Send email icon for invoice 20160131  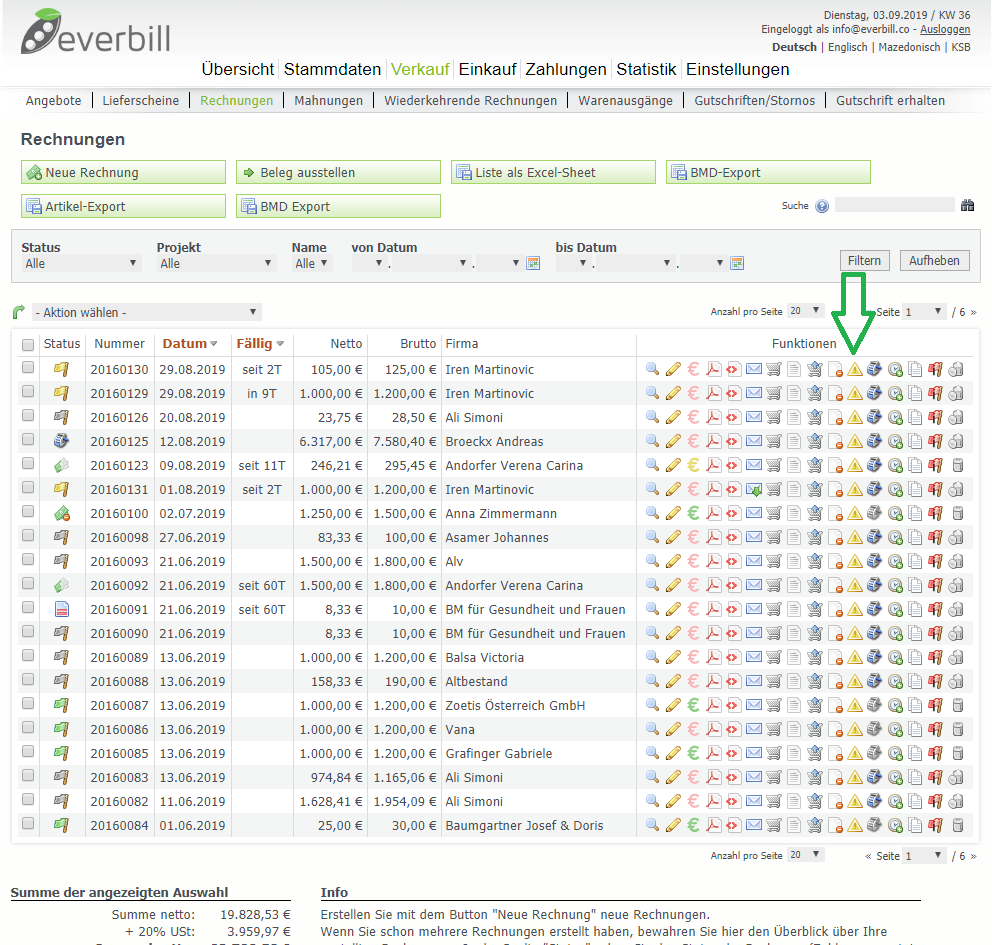(x=753, y=490)
